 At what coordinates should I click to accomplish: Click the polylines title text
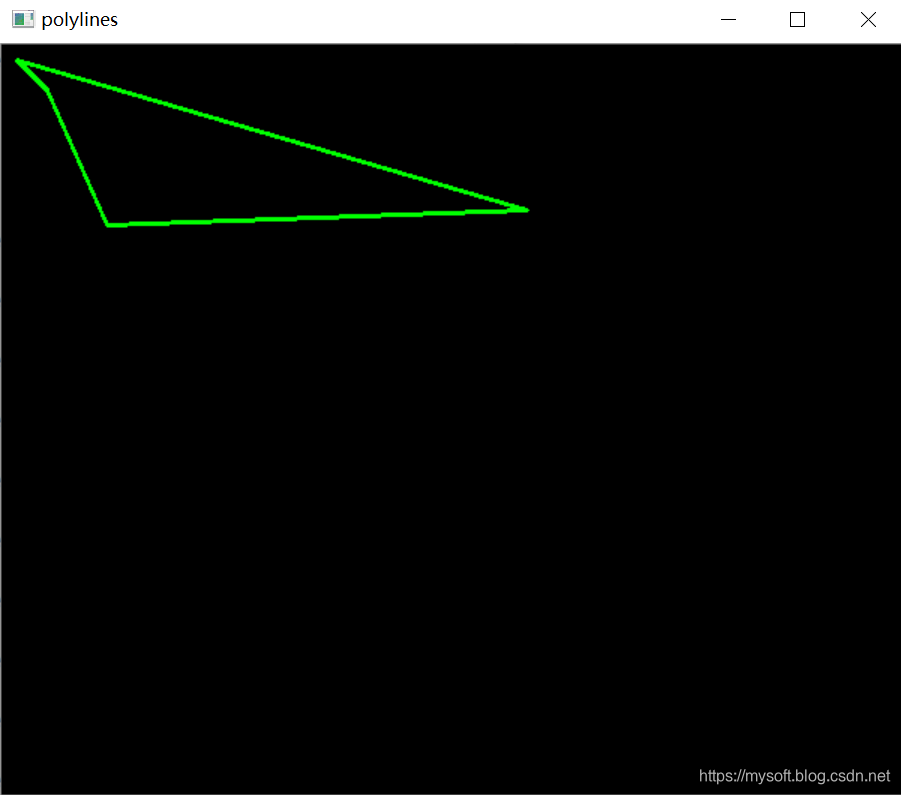pyautogui.click(x=80, y=20)
